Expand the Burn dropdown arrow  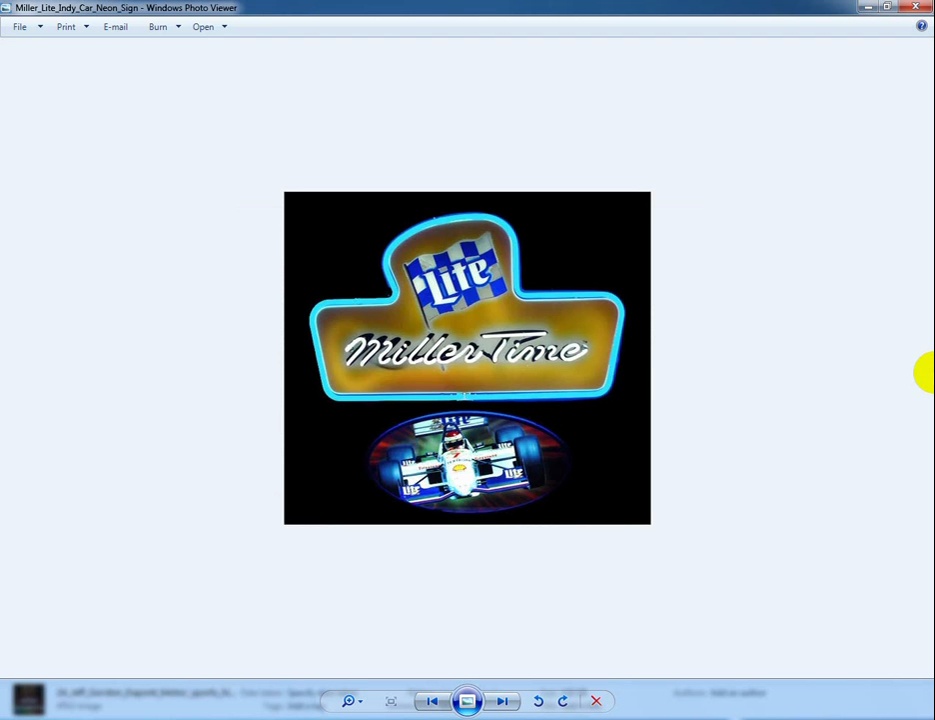[178, 27]
